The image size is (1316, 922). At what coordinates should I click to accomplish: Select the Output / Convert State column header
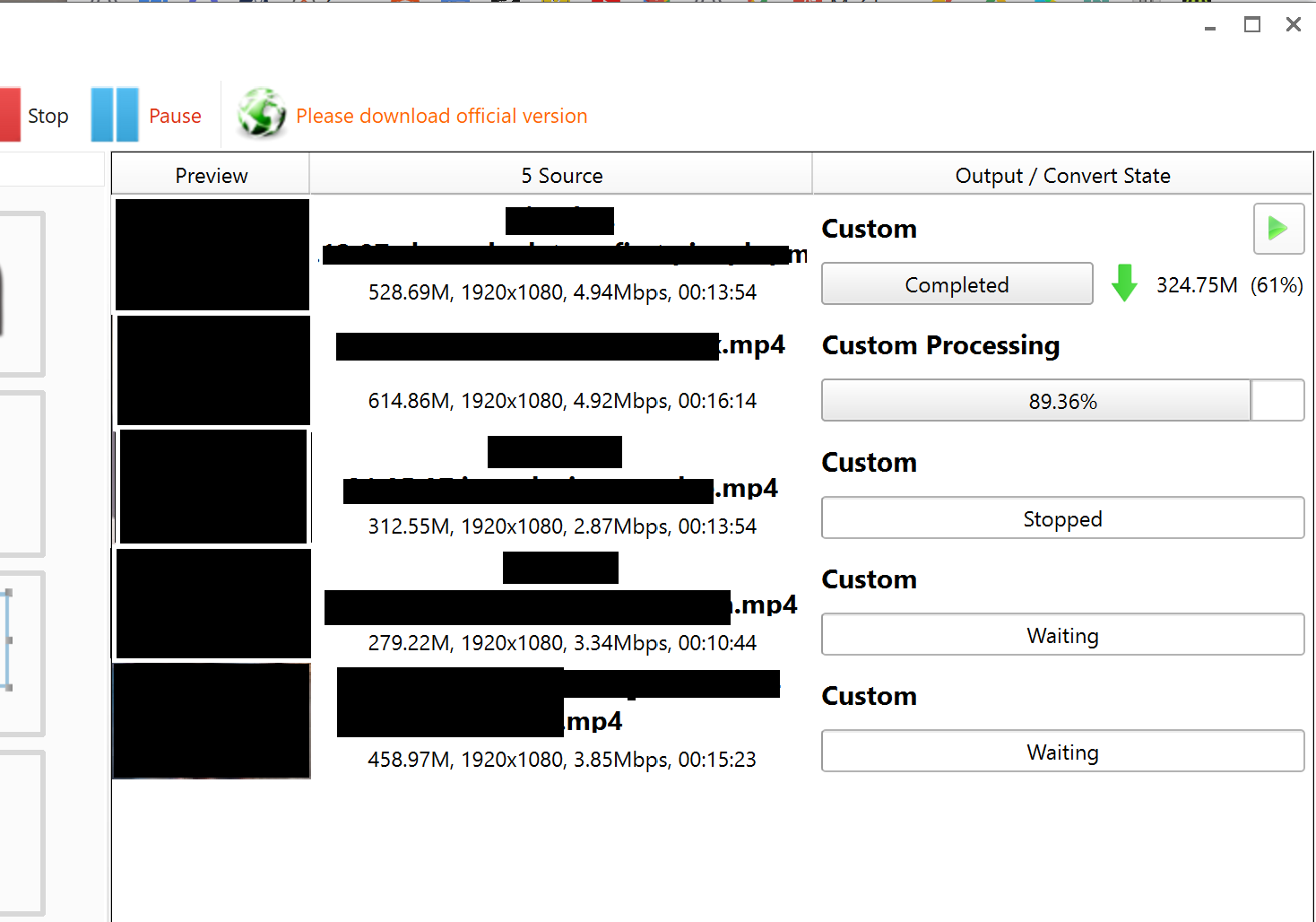(x=1062, y=175)
